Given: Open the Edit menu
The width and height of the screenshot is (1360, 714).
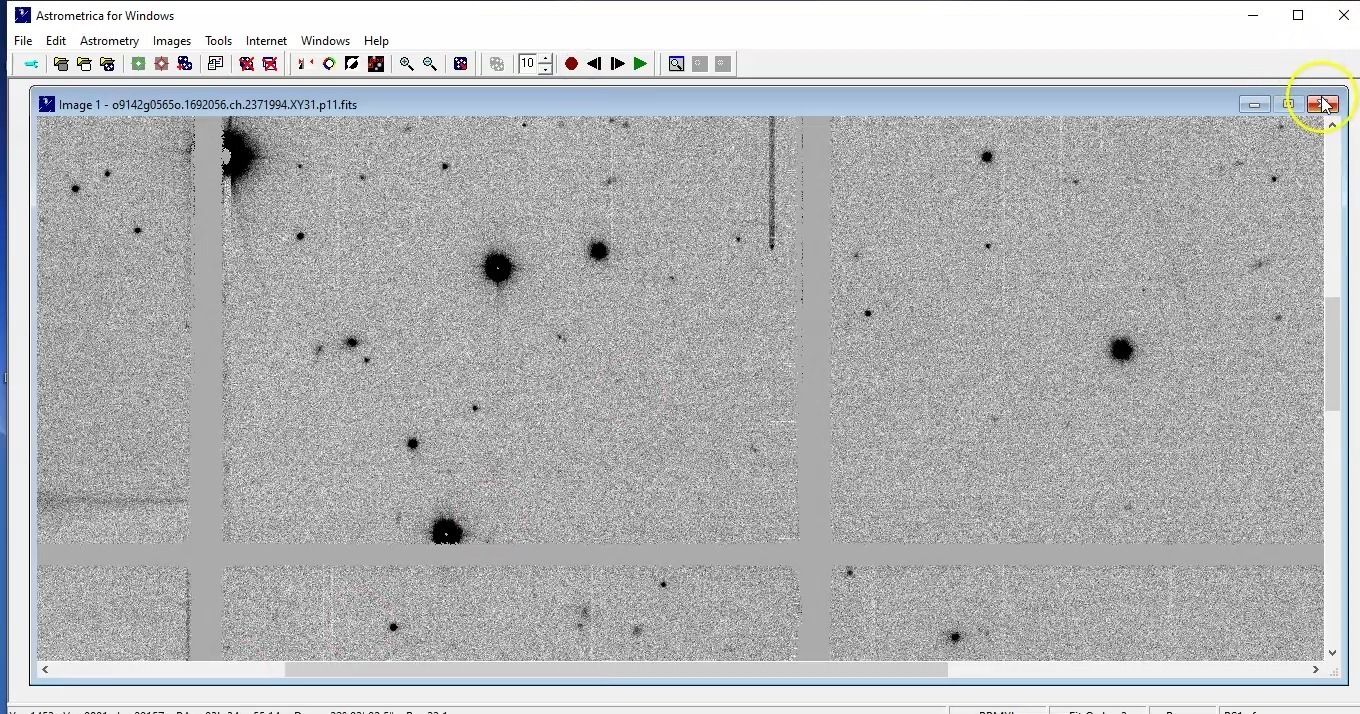Looking at the screenshot, I should point(56,41).
